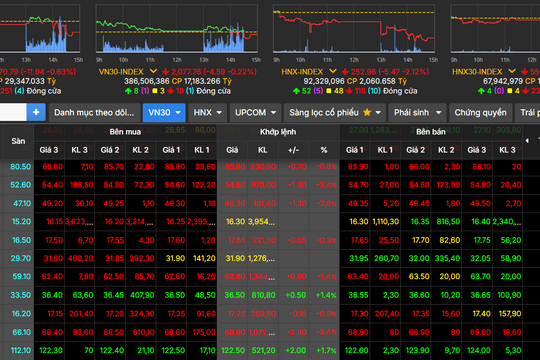Open the Trái phiếu tab
540x360 pixels.
pyautogui.click(x=528, y=113)
